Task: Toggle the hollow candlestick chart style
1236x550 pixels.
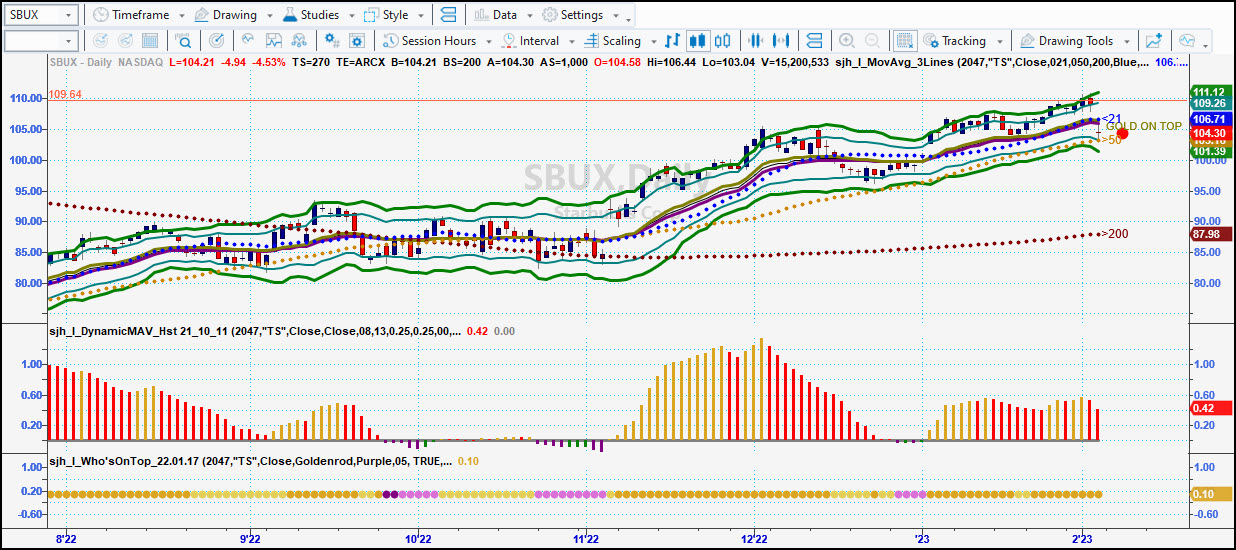Action: point(724,41)
